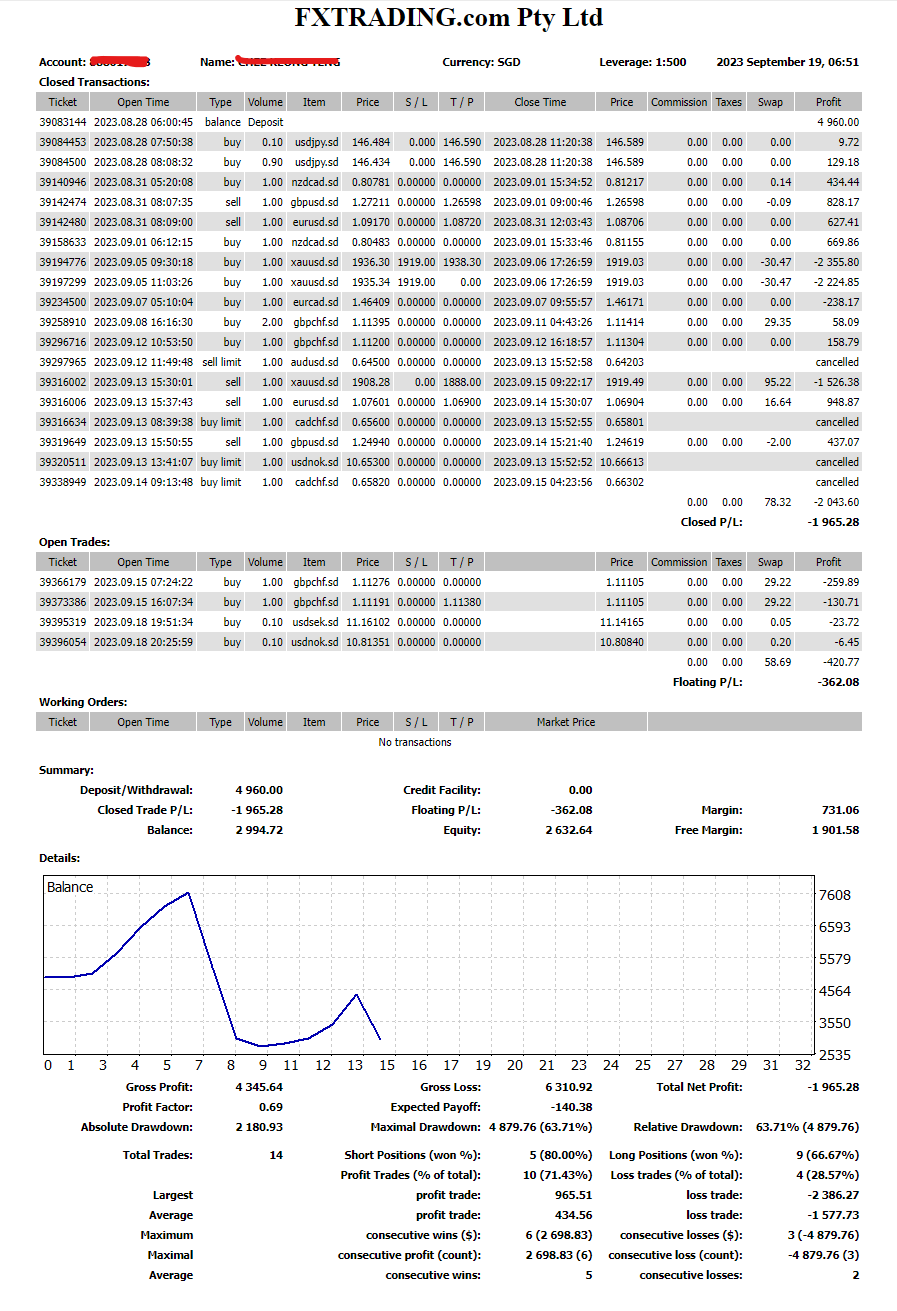Click the Market Price column header
Image resolution: width=897 pixels, height=1311 pixels.
pos(566,722)
